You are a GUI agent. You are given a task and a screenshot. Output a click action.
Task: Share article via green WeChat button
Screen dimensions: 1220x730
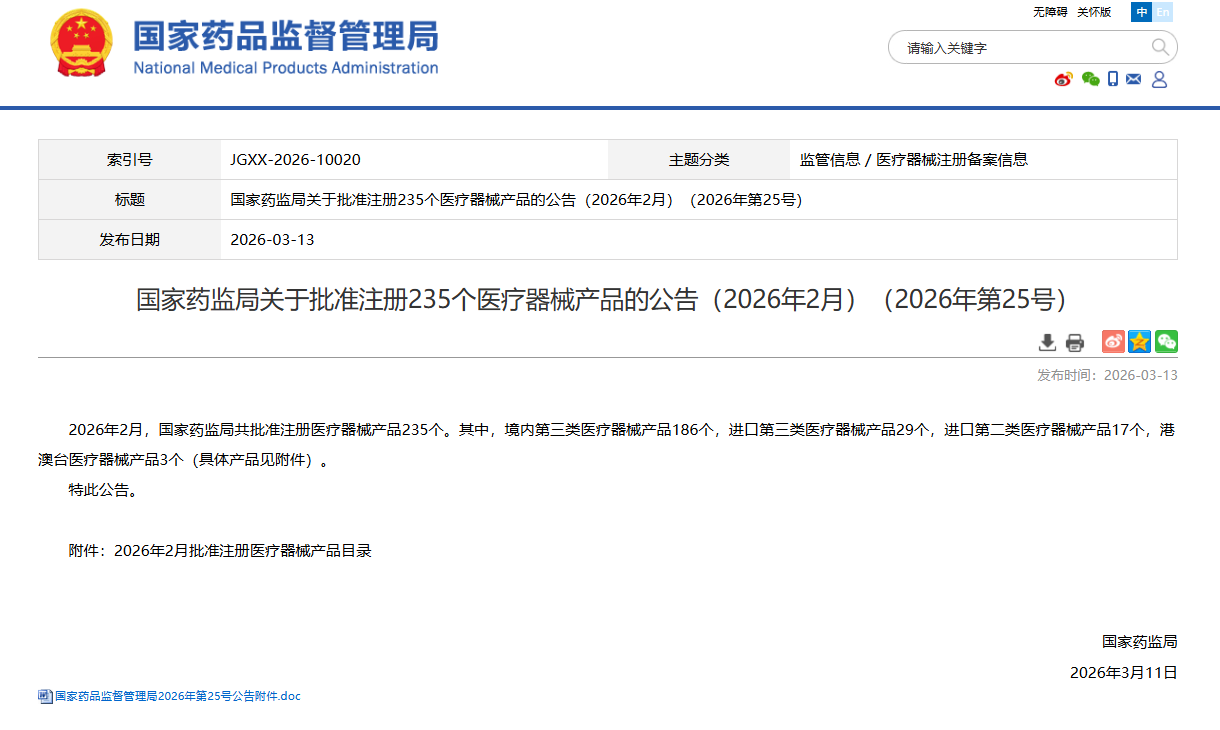1166,342
